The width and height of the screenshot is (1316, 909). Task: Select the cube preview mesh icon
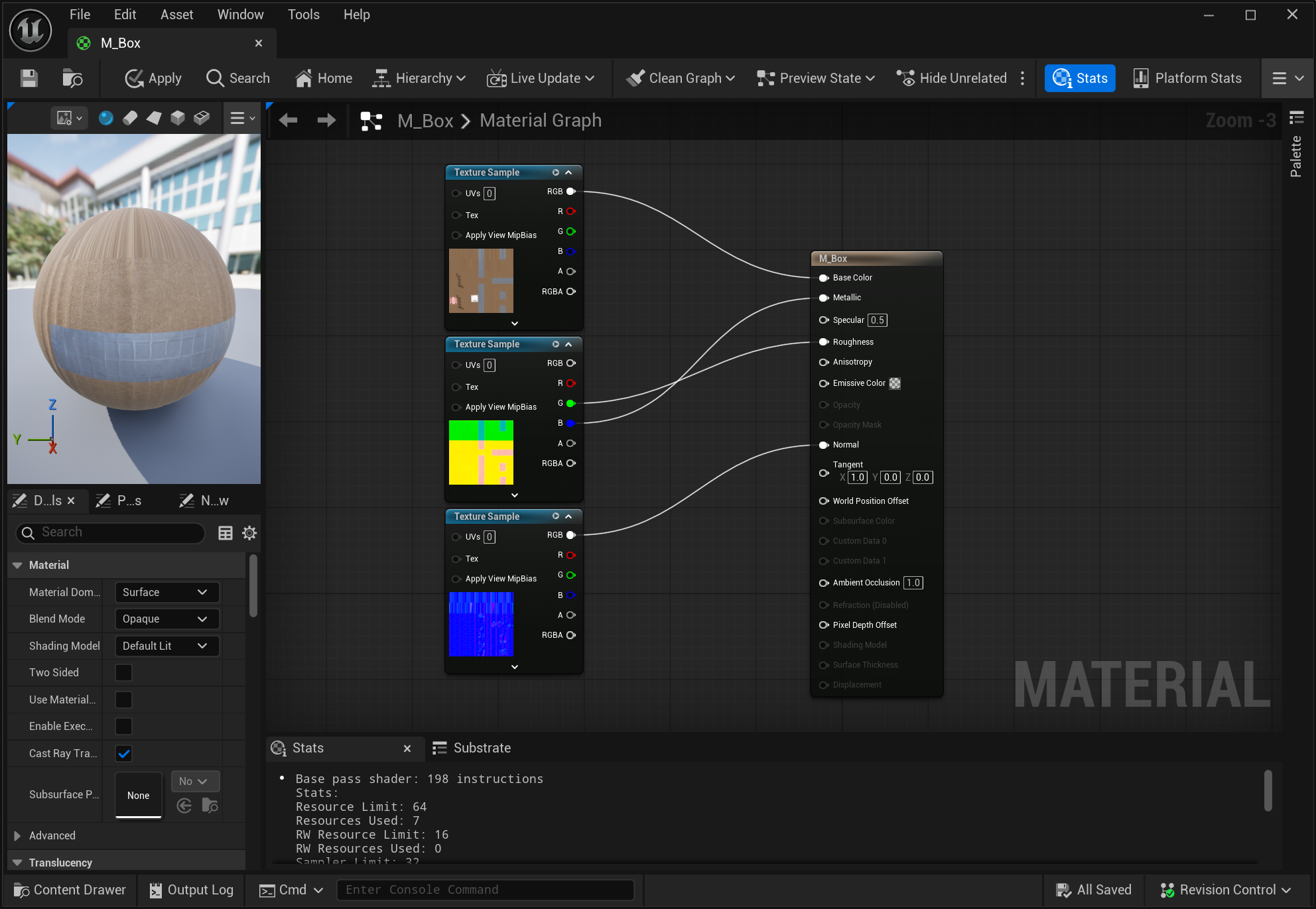177,118
